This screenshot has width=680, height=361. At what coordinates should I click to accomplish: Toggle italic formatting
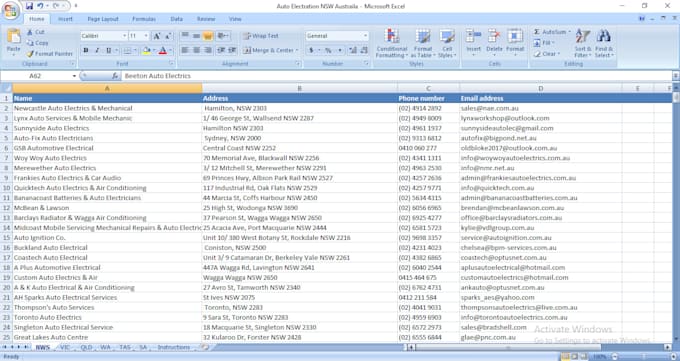click(x=97, y=51)
